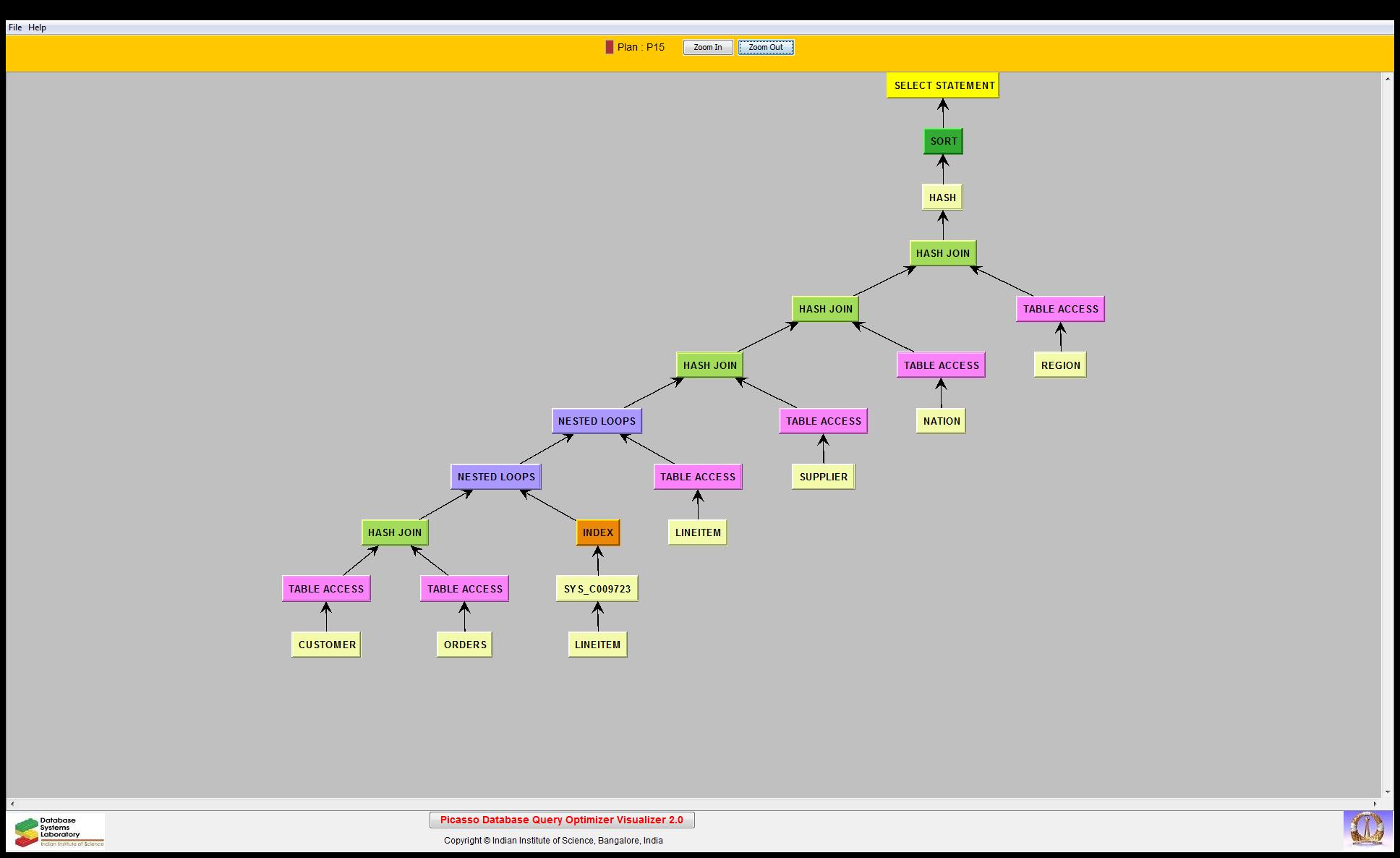Click the orange INDEX node
Screen dimensions: 1400x858
tap(598, 532)
